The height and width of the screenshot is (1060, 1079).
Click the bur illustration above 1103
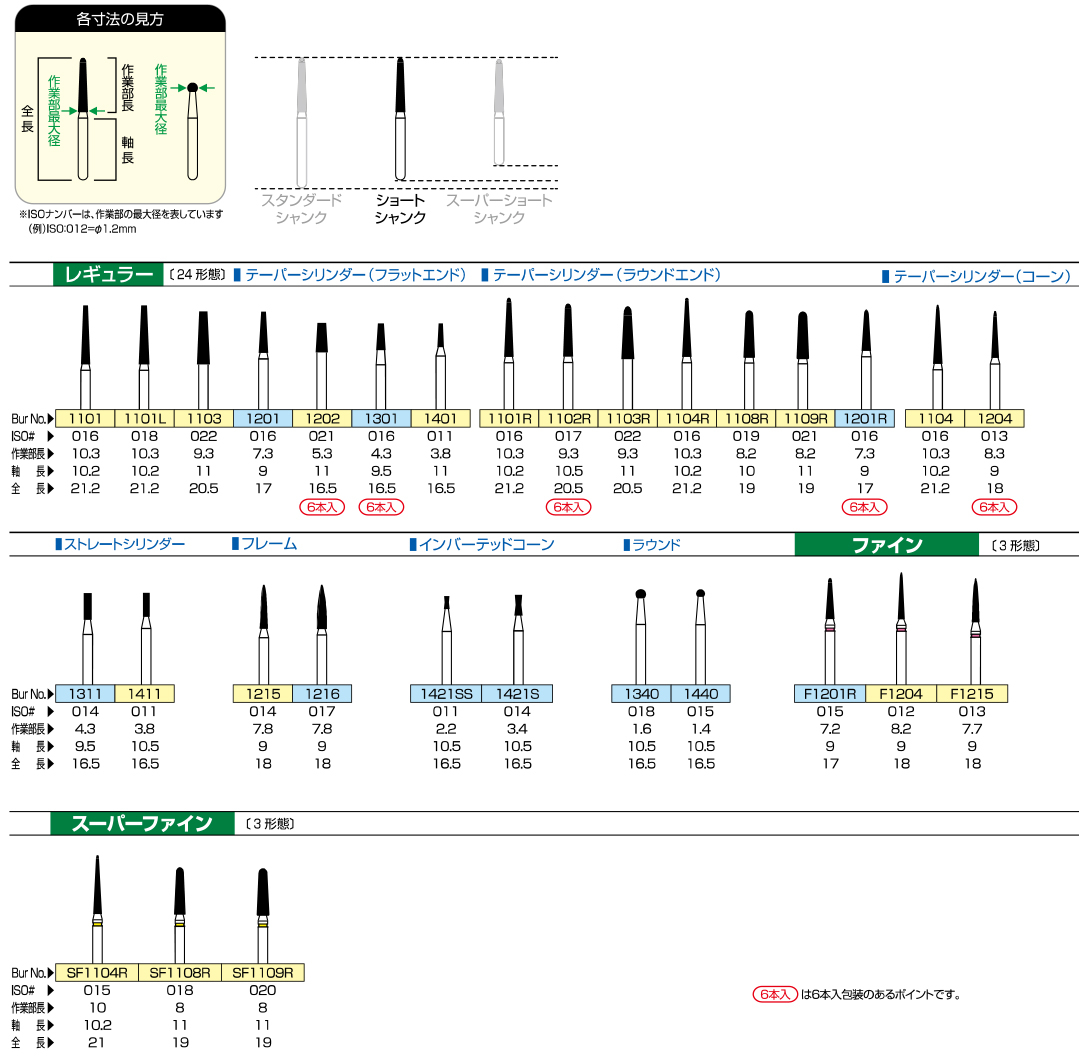point(203,355)
